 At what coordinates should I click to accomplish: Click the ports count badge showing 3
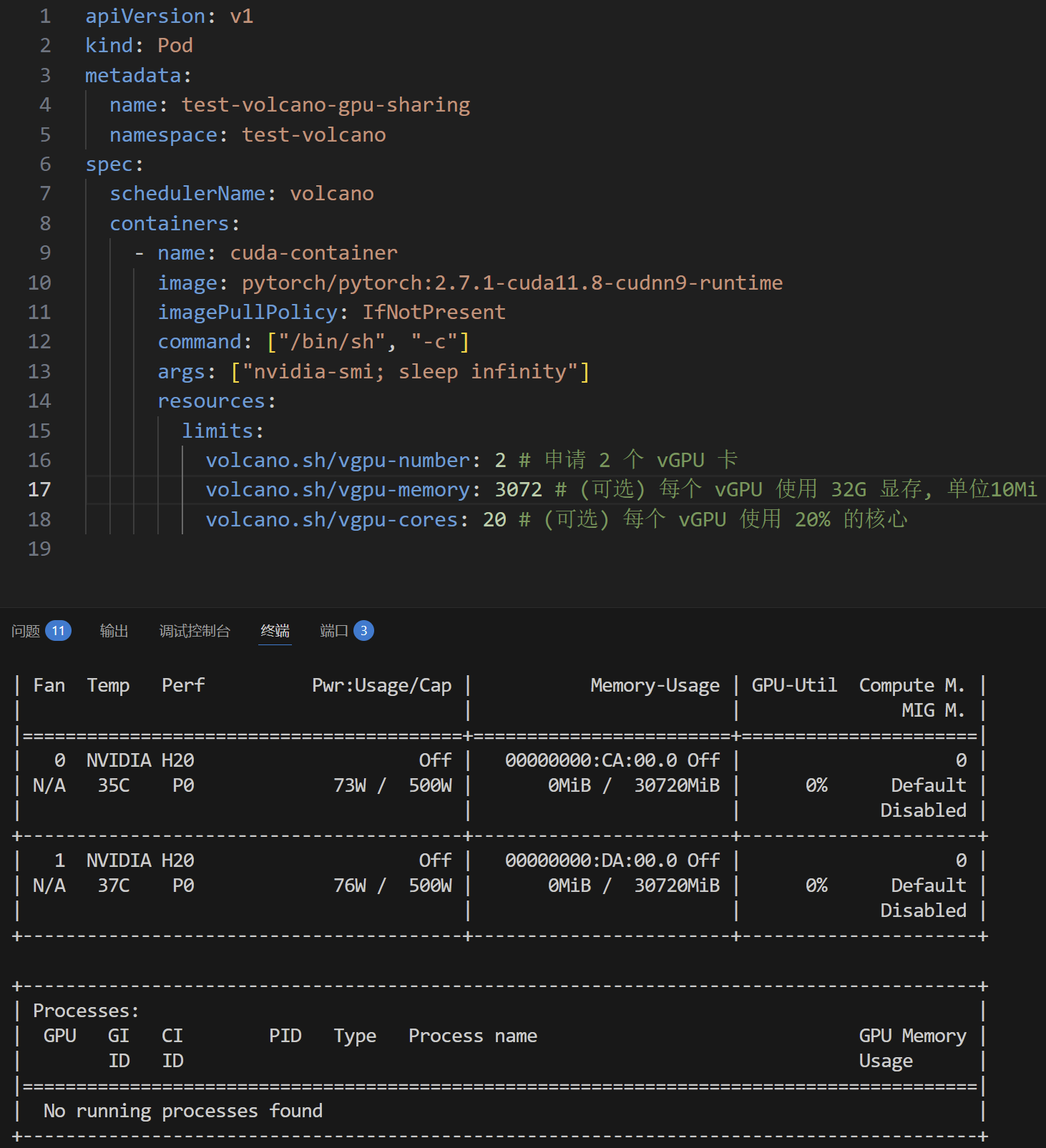[x=363, y=631]
